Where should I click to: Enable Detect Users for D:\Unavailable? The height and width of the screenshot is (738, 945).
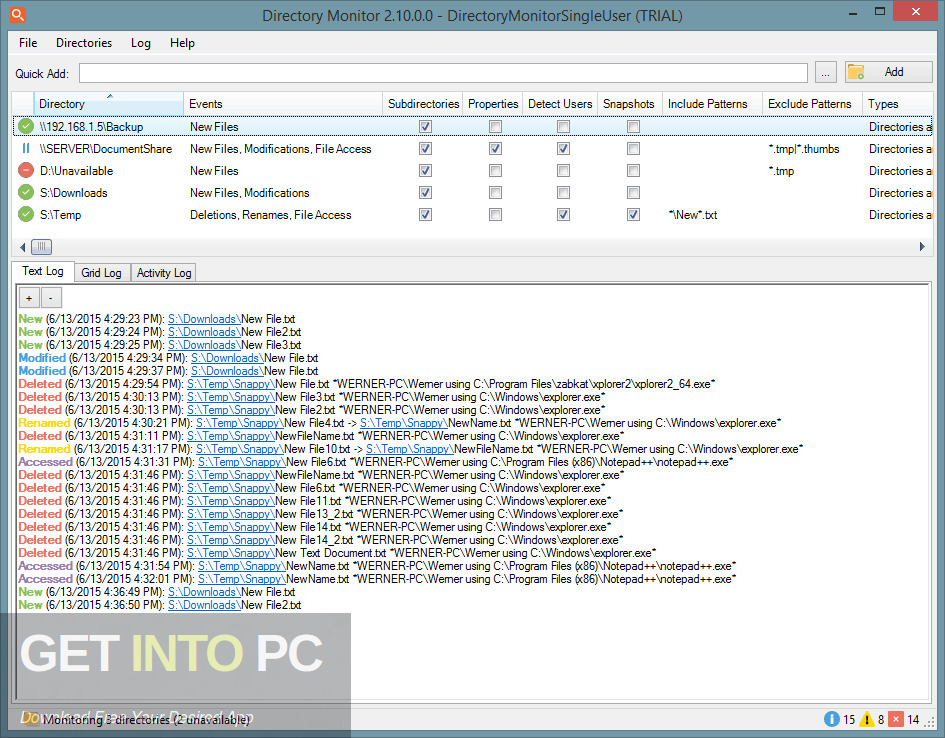(564, 170)
